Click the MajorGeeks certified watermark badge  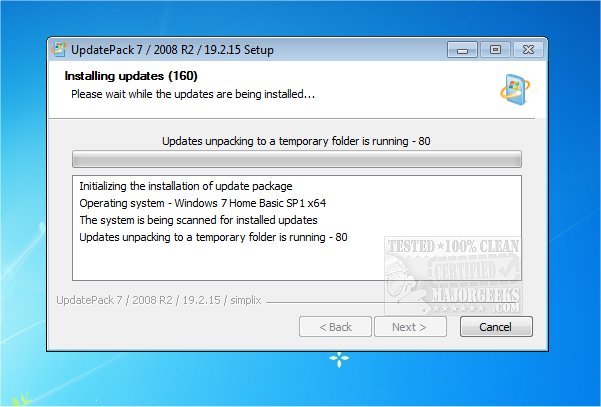453,275
